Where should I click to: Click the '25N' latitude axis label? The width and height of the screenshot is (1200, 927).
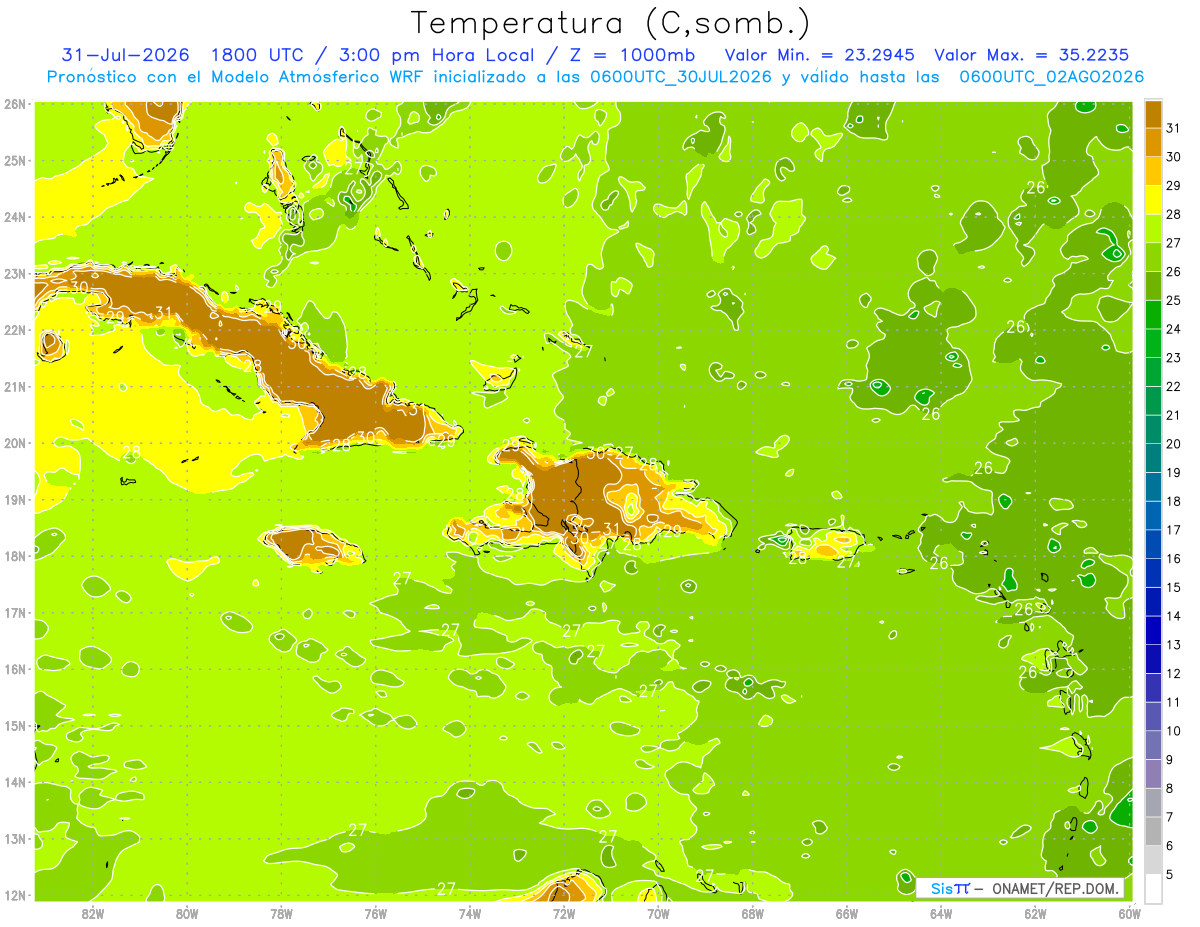(14, 160)
